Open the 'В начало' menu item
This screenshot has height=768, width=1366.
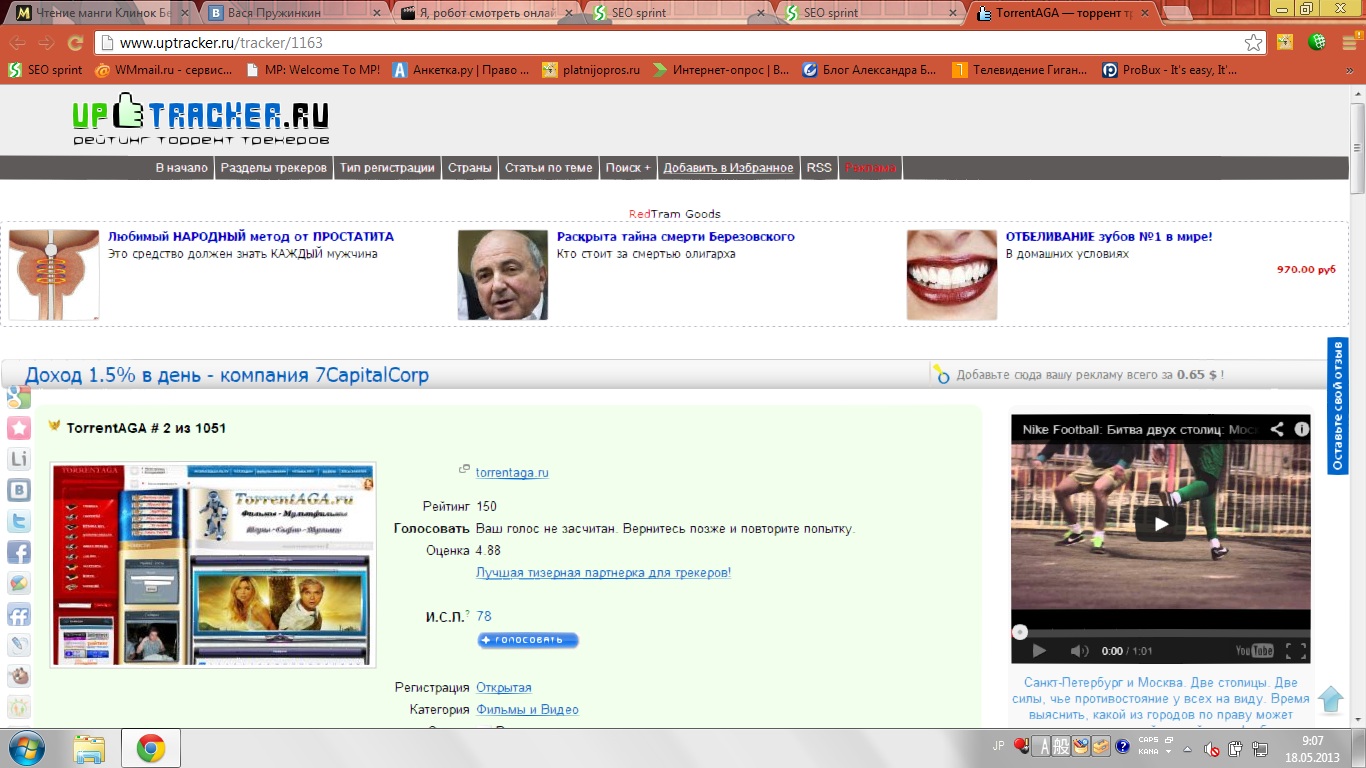coord(182,168)
